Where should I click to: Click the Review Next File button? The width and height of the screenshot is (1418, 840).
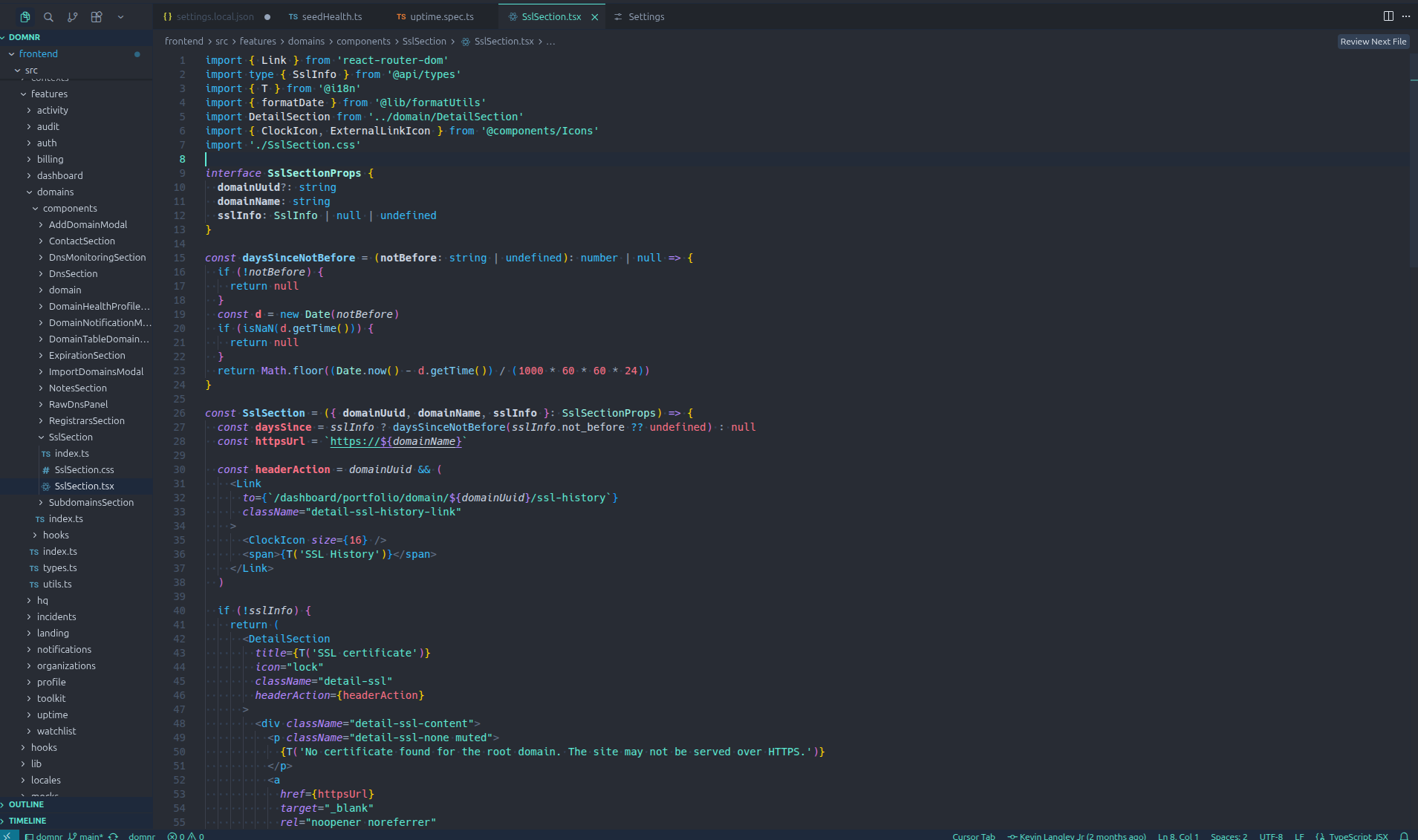tap(1373, 42)
